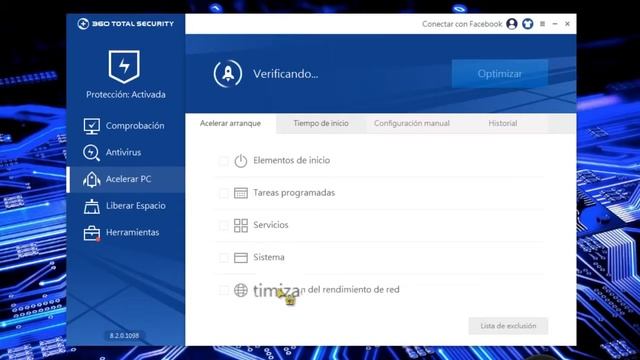This screenshot has width=640, height=360.
Task: Select the Acelerar PC rocket icon
Action: 91,179
